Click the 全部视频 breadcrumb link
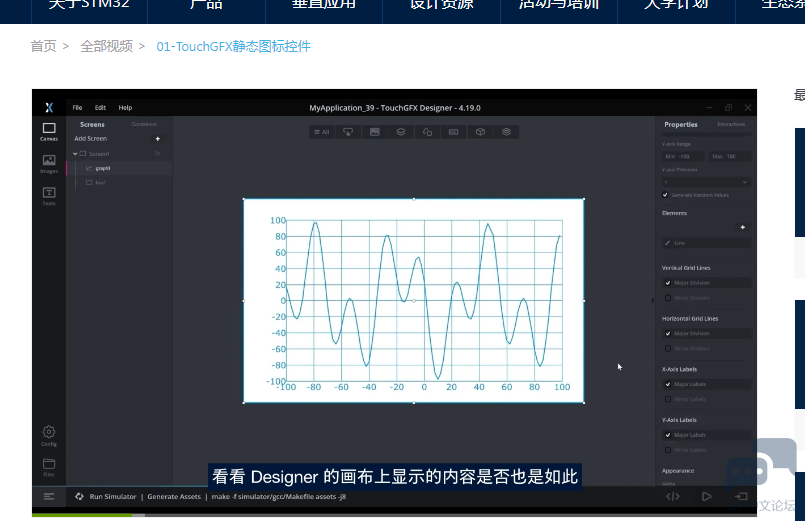805x521 pixels. click(106, 46)
